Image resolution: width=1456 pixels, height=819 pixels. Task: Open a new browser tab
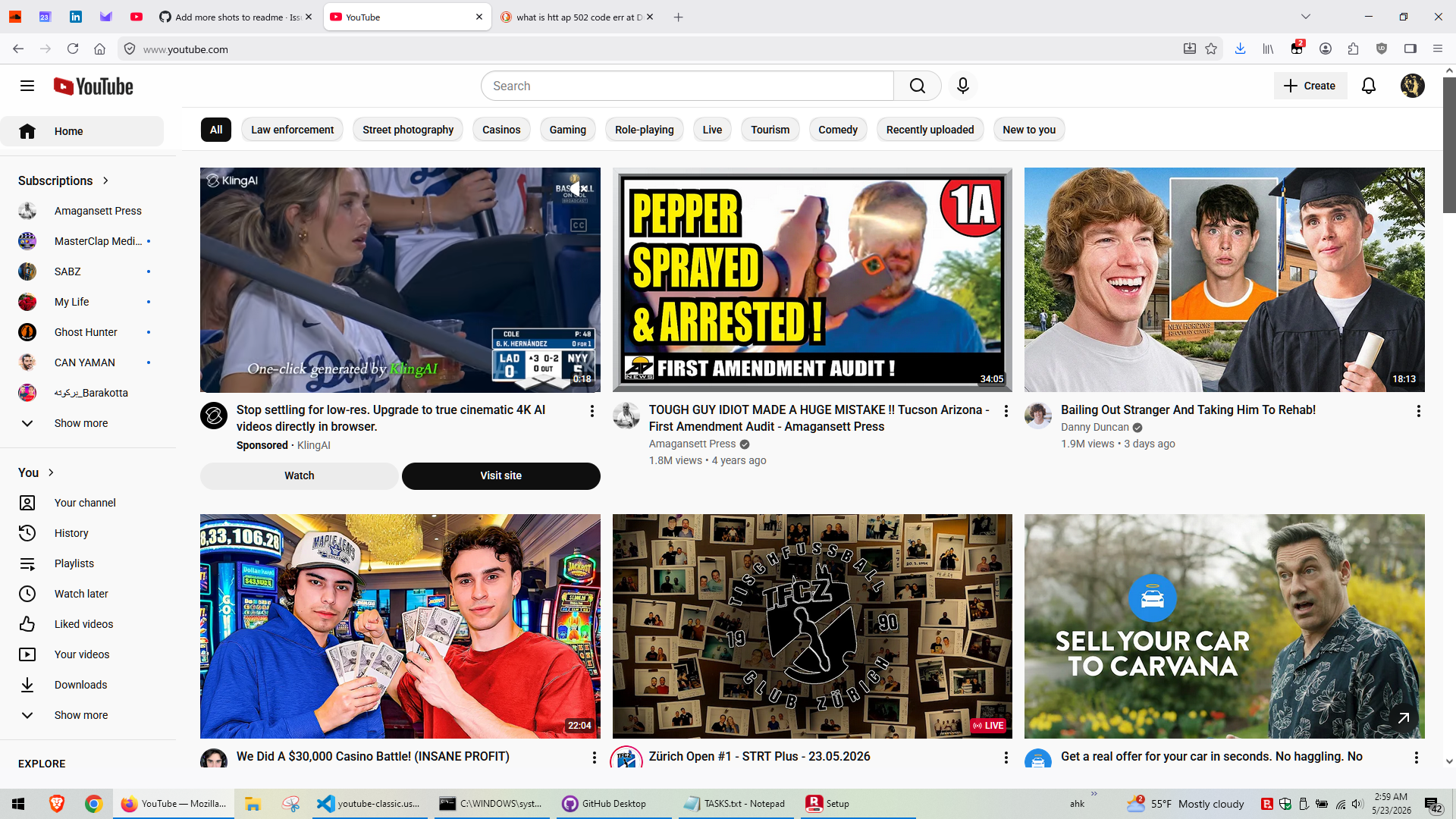click(678, 17)
